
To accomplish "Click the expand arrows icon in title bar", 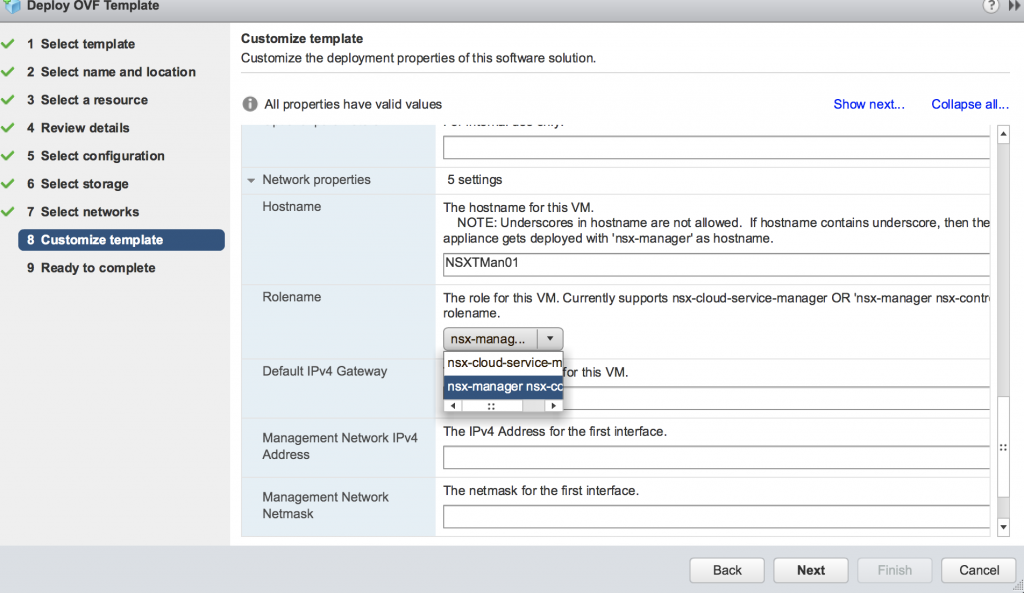I will pyautogui.click(x=1014, y=5).
